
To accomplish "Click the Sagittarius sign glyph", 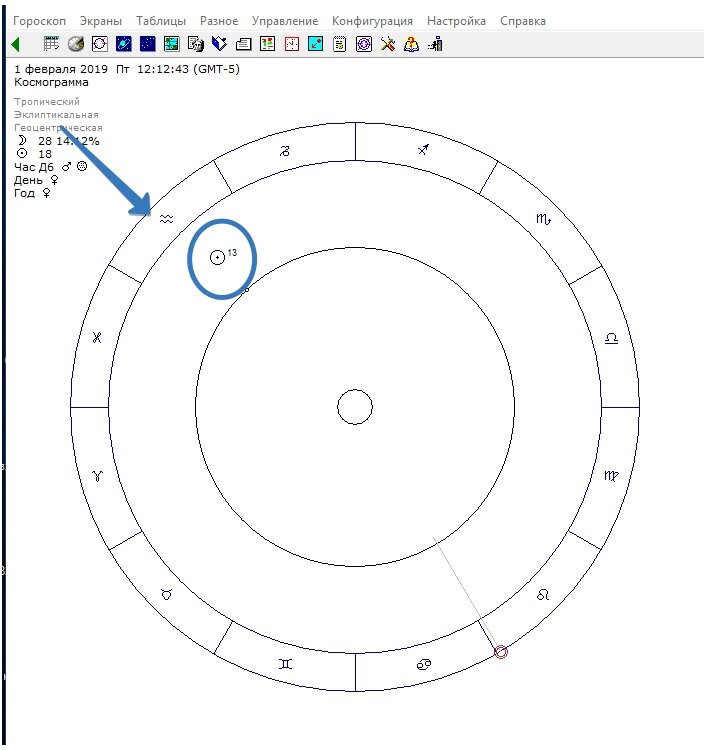I will [423, 150].
